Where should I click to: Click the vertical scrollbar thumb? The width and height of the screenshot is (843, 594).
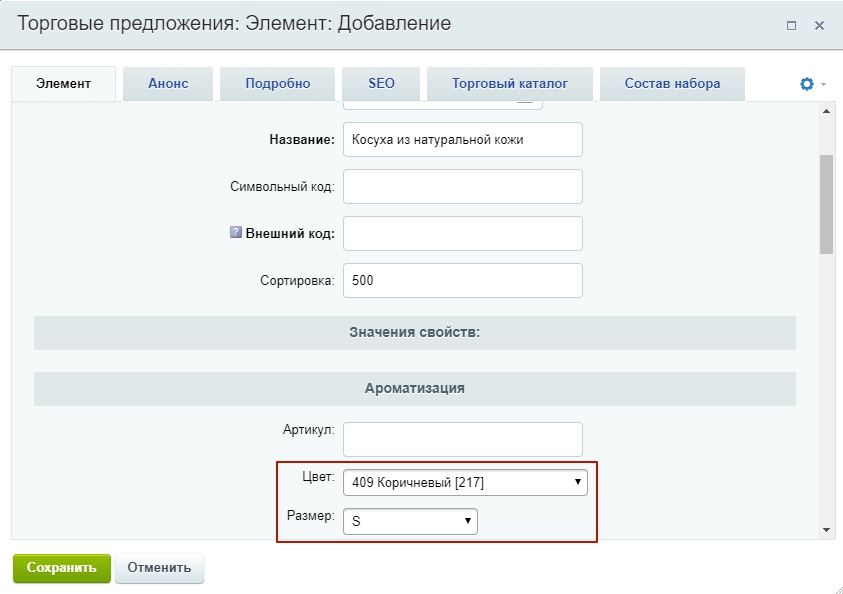(x=826, y=204)
